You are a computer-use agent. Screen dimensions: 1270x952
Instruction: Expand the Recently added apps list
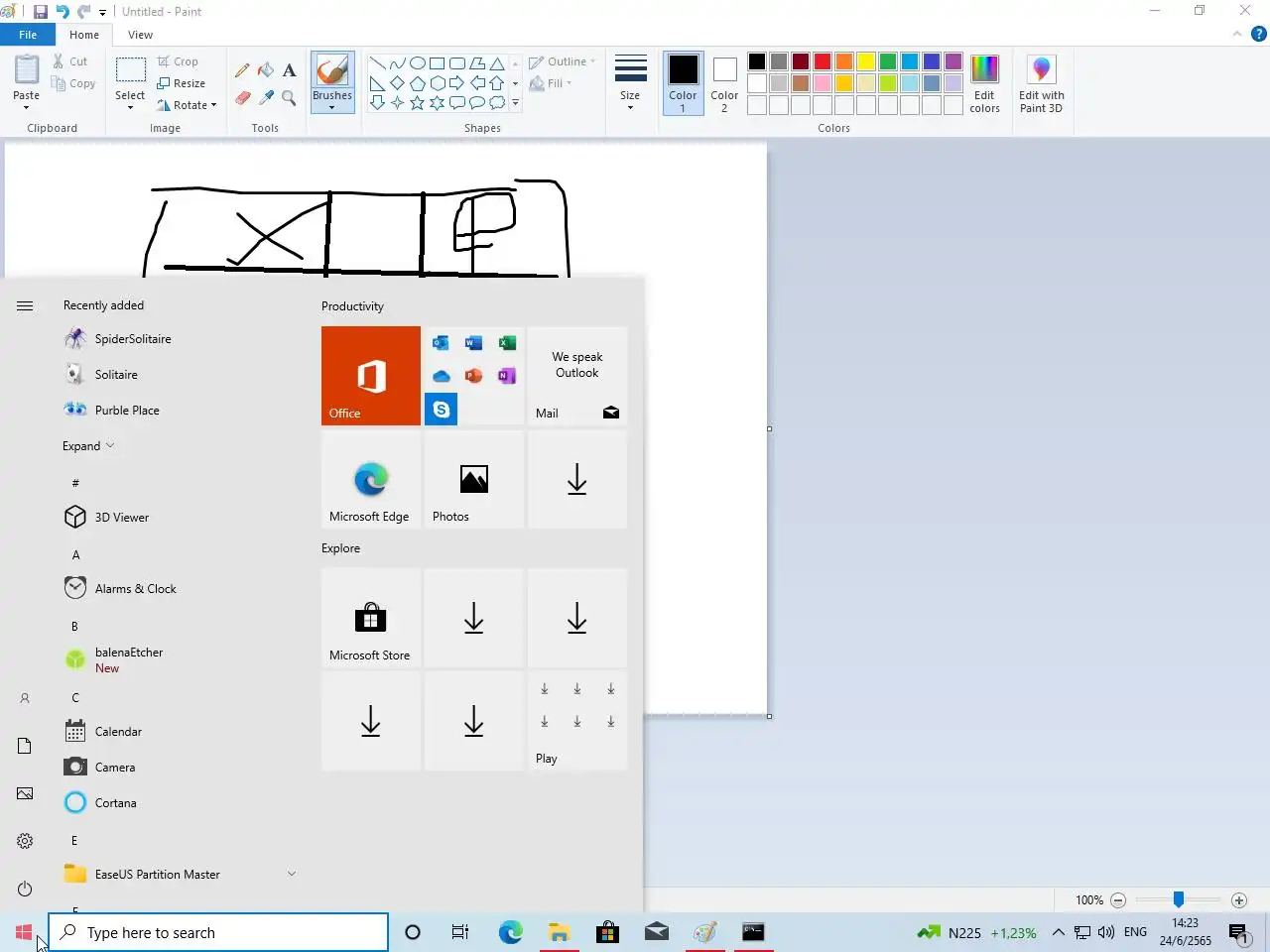click(x=88, y=446)
